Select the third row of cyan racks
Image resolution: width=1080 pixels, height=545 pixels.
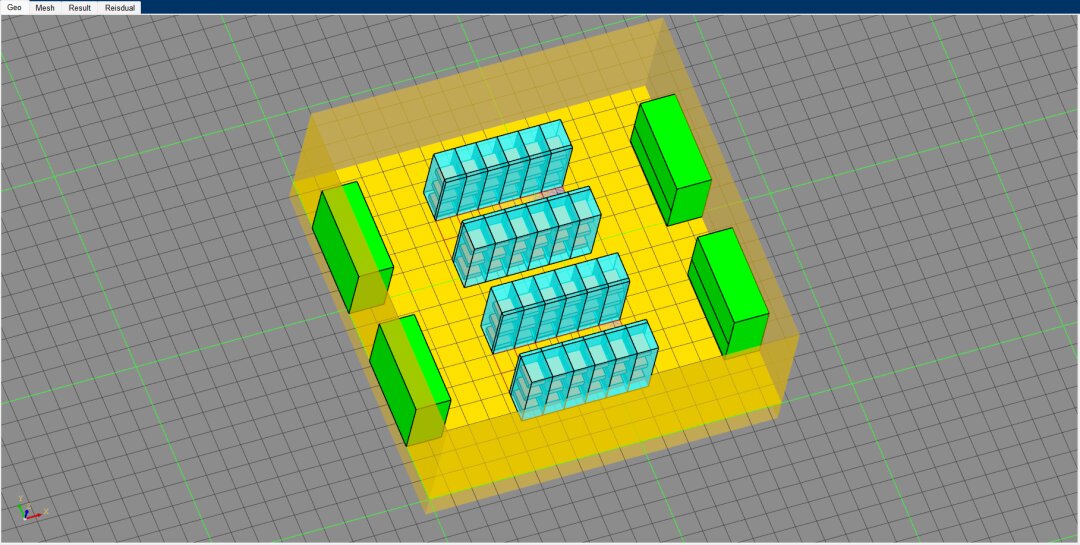click(x=555, y=303)
